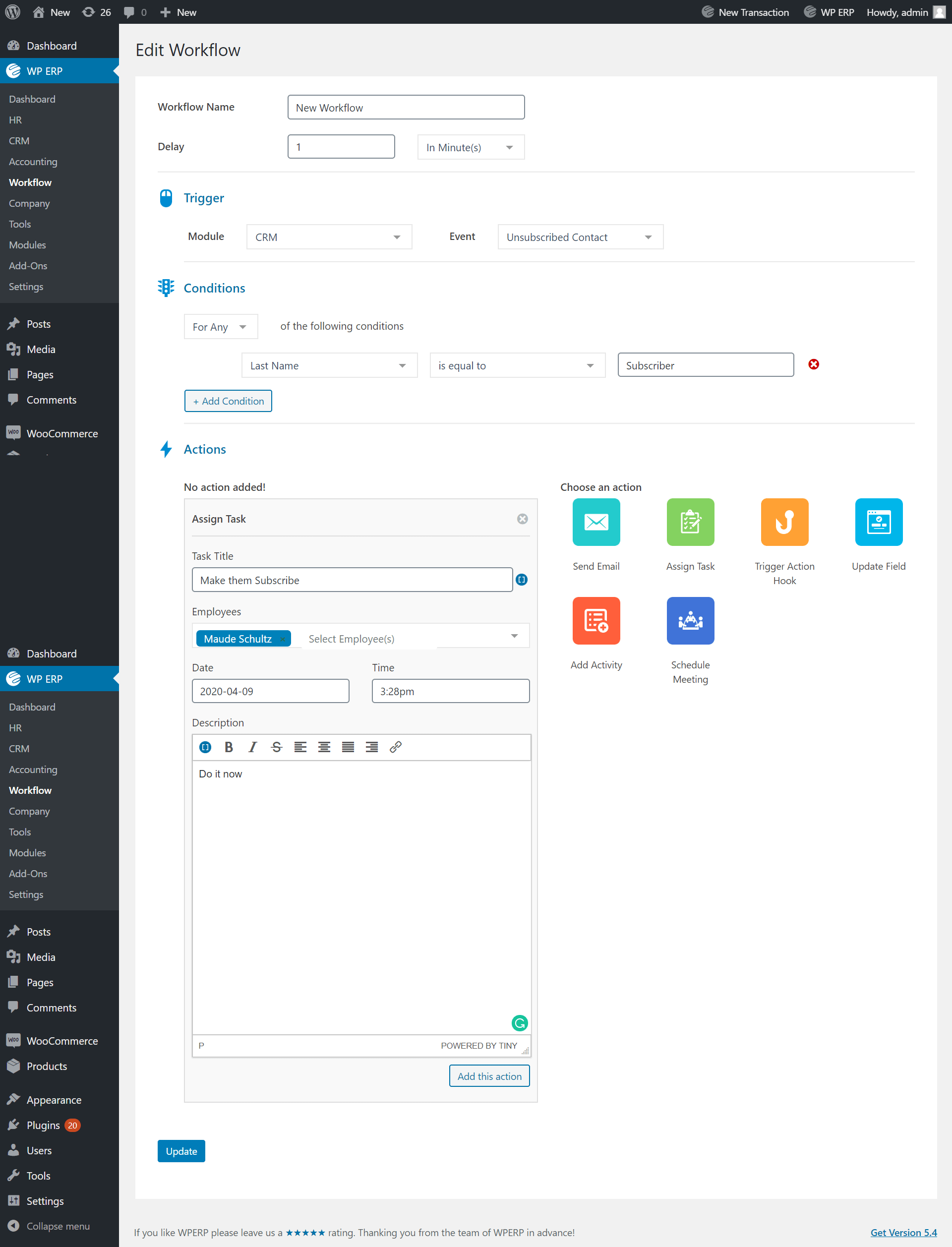This screenshot has width=952, height=1247.
Task: Open the CRM submenu in sidebar
Action: point(19,140)
